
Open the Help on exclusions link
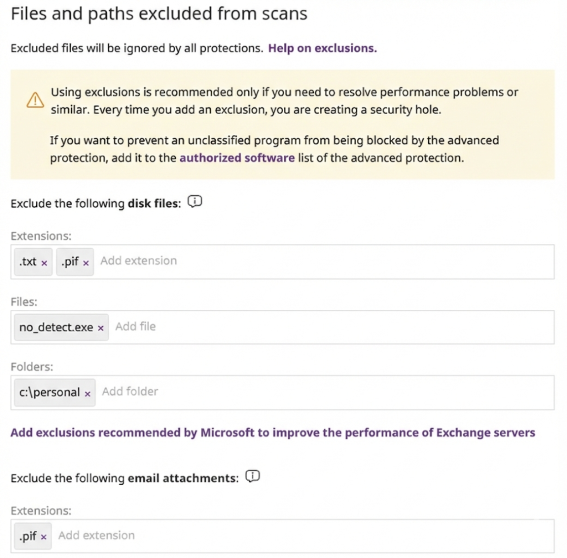[x=323, y=48]
